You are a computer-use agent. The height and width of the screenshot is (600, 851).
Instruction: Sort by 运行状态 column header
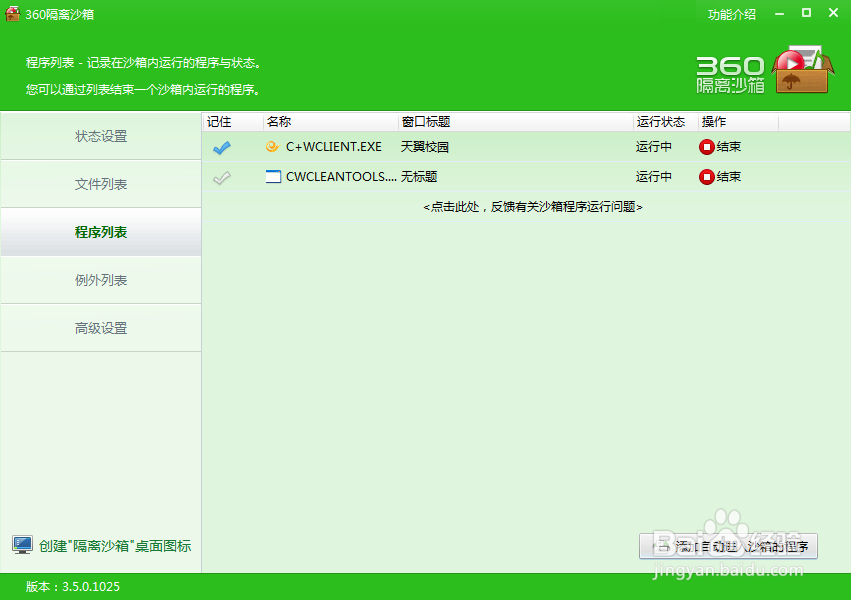[x=665, y=122]
